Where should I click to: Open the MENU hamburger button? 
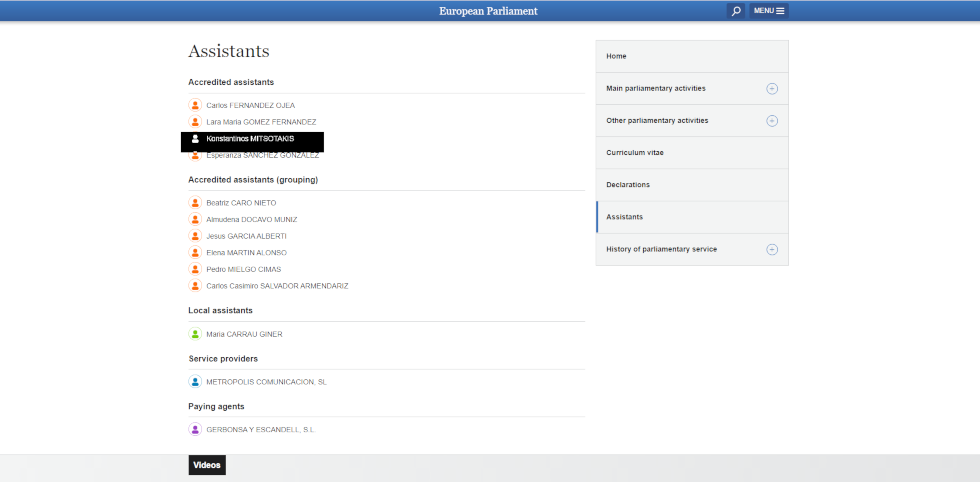click(x=769, y=11)
